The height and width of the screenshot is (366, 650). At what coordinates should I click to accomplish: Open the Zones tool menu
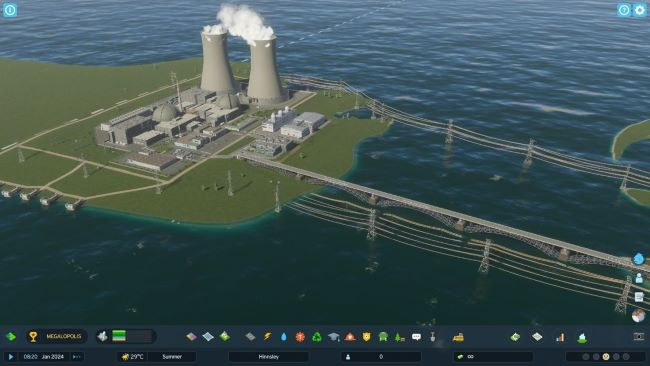click(x=192, y=337)
